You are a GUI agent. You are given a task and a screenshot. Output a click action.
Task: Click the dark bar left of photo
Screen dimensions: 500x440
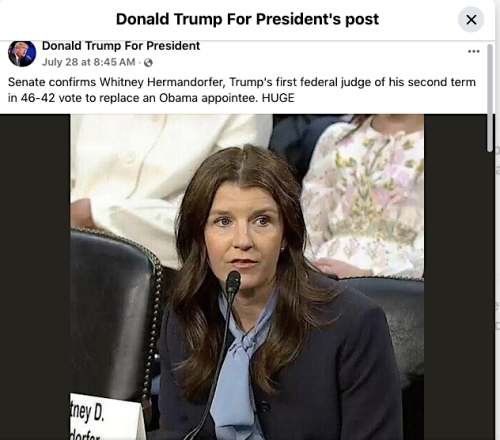click(35, 277)
